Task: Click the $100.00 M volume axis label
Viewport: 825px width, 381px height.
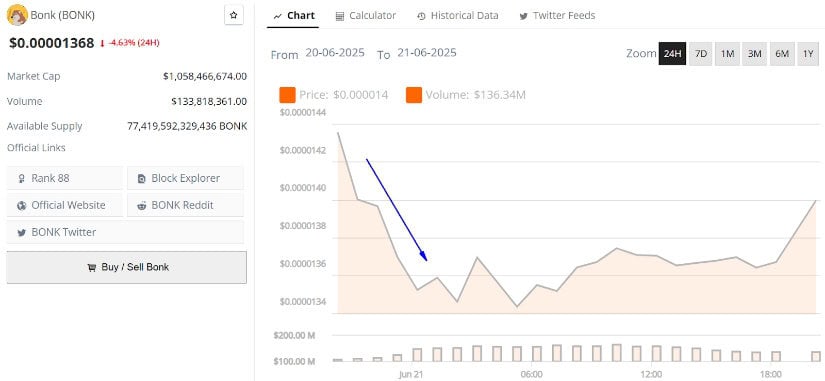Action: pyautogui.click(x=294, y=362)
